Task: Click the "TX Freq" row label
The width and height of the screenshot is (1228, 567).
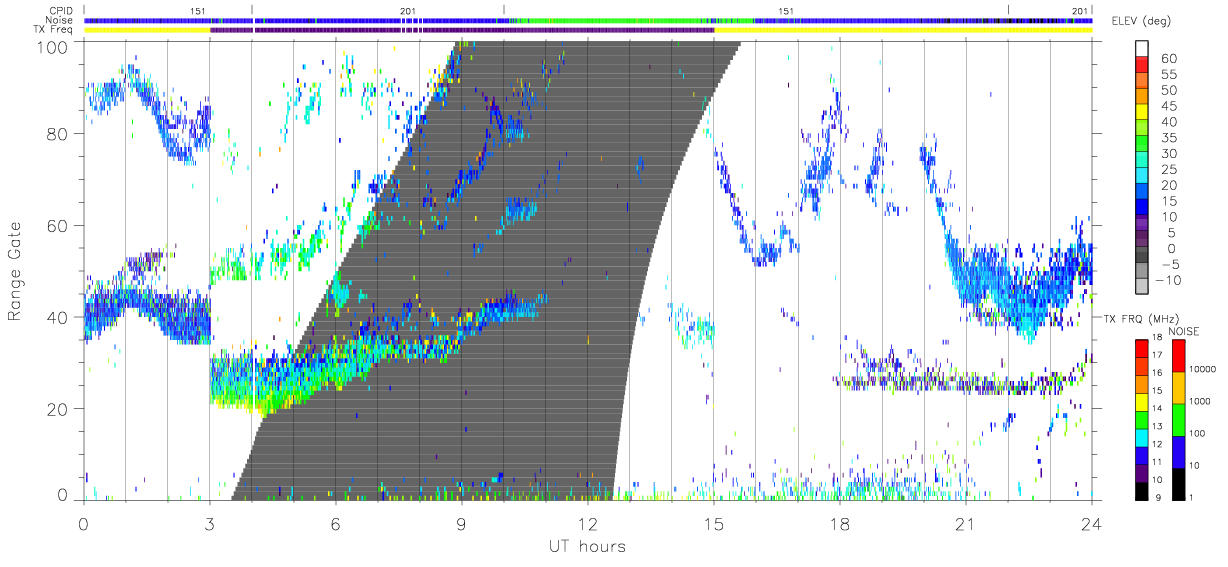Action: click(54, 30)
